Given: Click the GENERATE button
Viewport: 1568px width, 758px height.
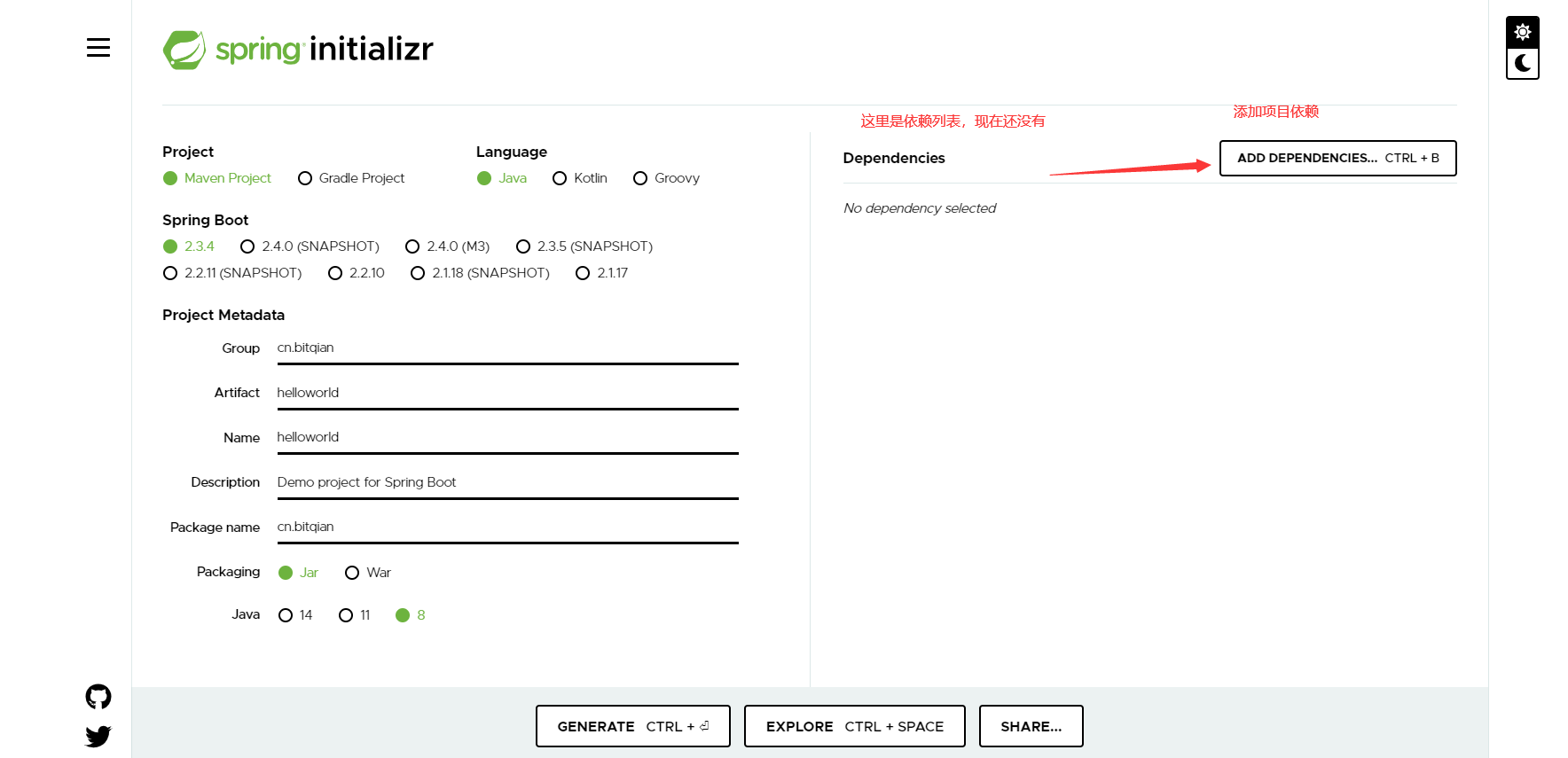Looking at the screenshot, I should (633, 726).
